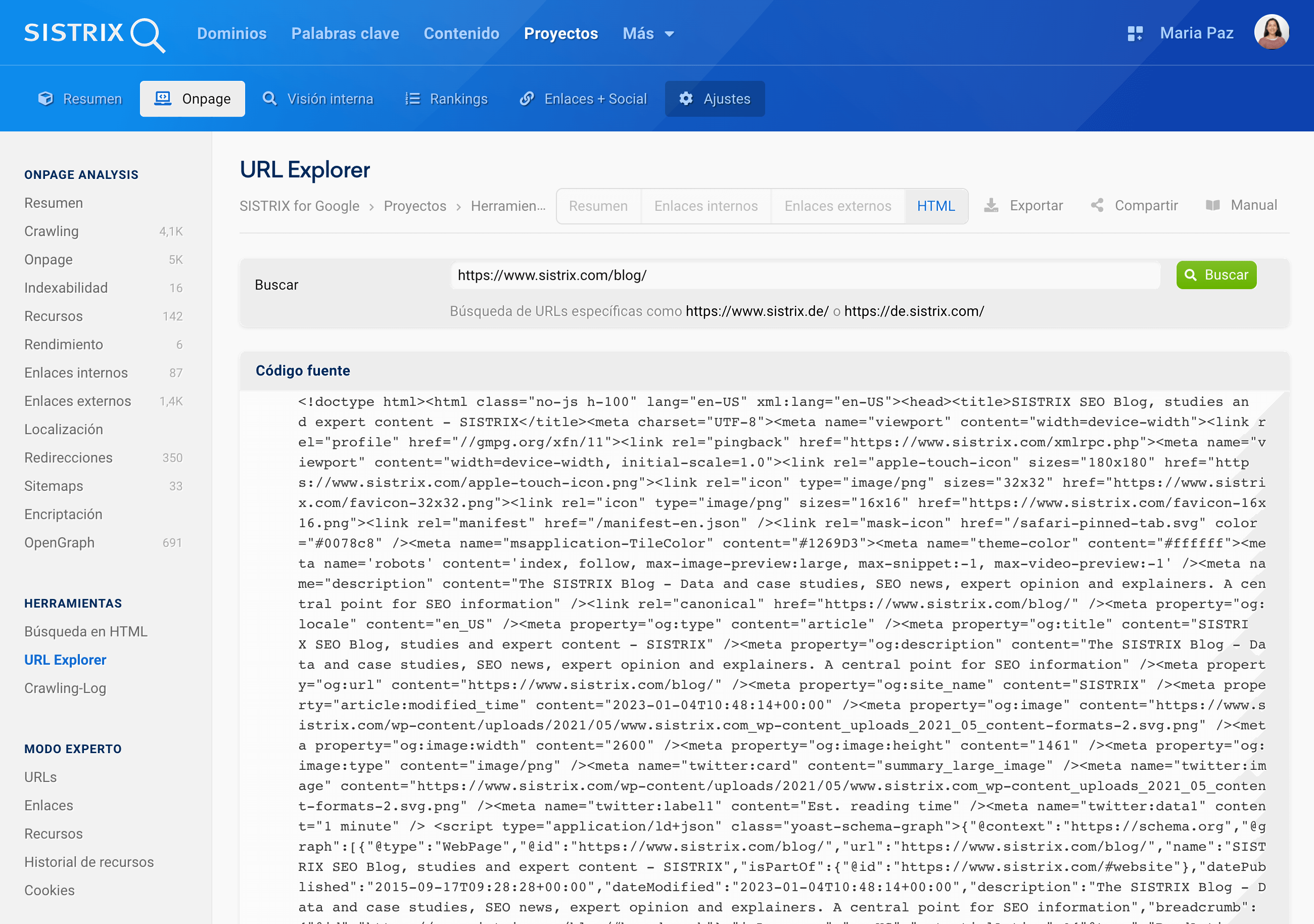
Task: Click the SISTRIX magnifier logo
Action: [148, 34]
